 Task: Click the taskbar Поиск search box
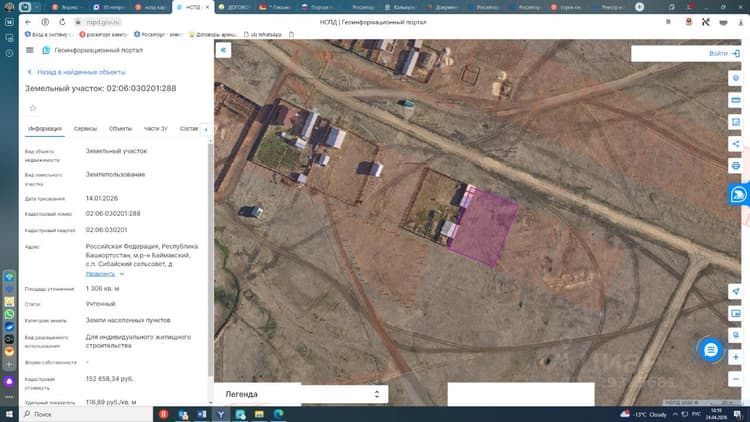pos(86,414)
